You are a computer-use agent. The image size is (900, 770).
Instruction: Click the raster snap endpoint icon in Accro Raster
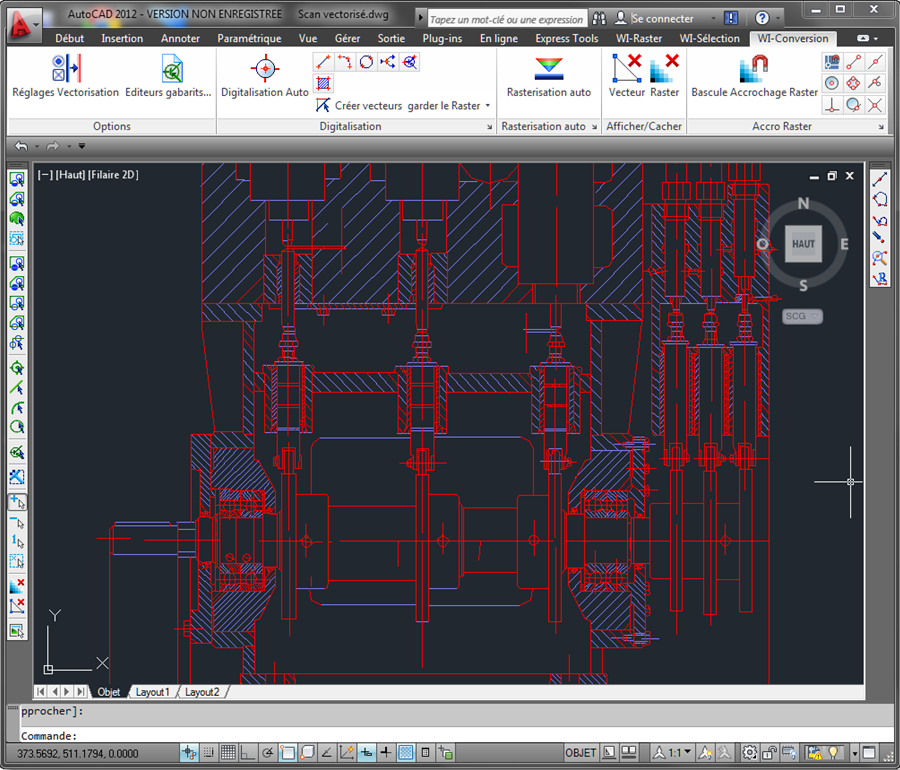[x=854, y=62]
